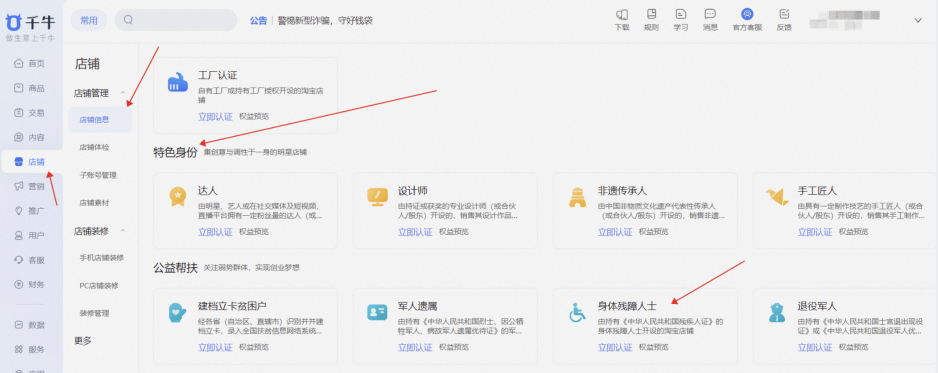Open the 警惕新型诈骗 announcement text
Image resolution: width=938 pixels, height=373 pixels.
[x=325, y=20]
